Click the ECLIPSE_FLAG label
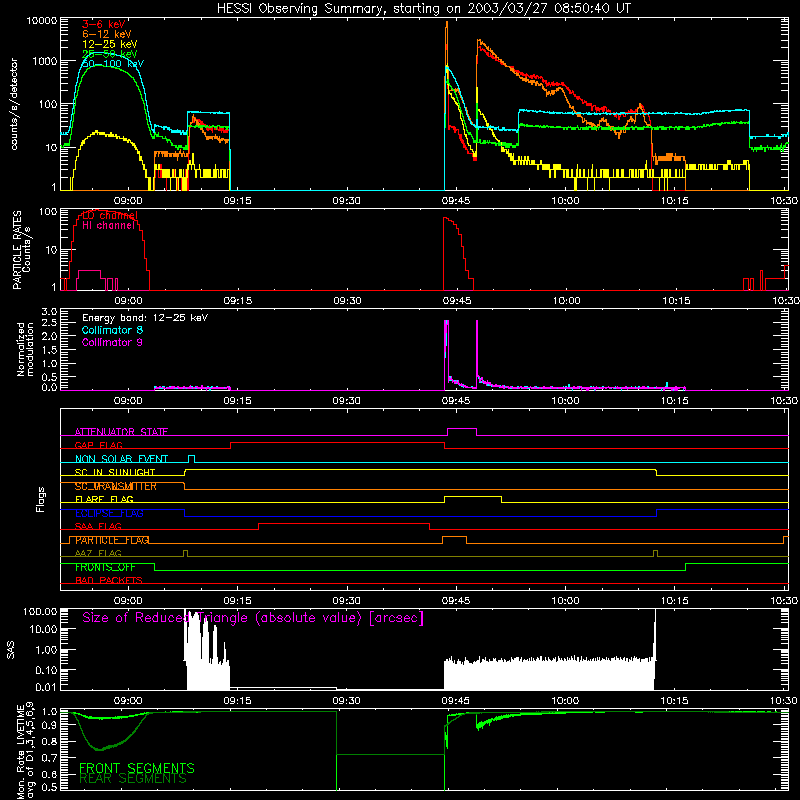800x800 pixels. pyautogui.click(x=109, y=513)
